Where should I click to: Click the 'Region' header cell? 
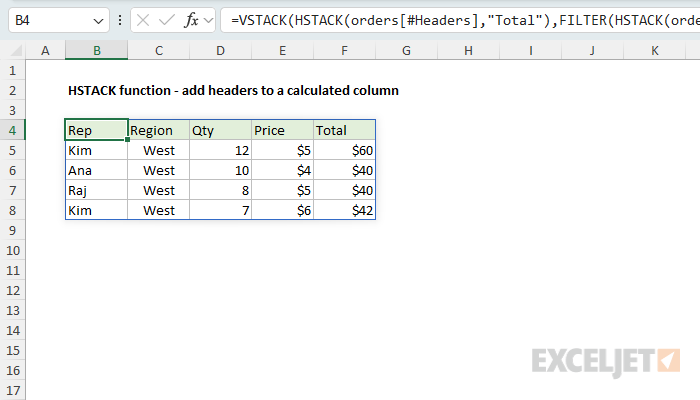(158, 130)
